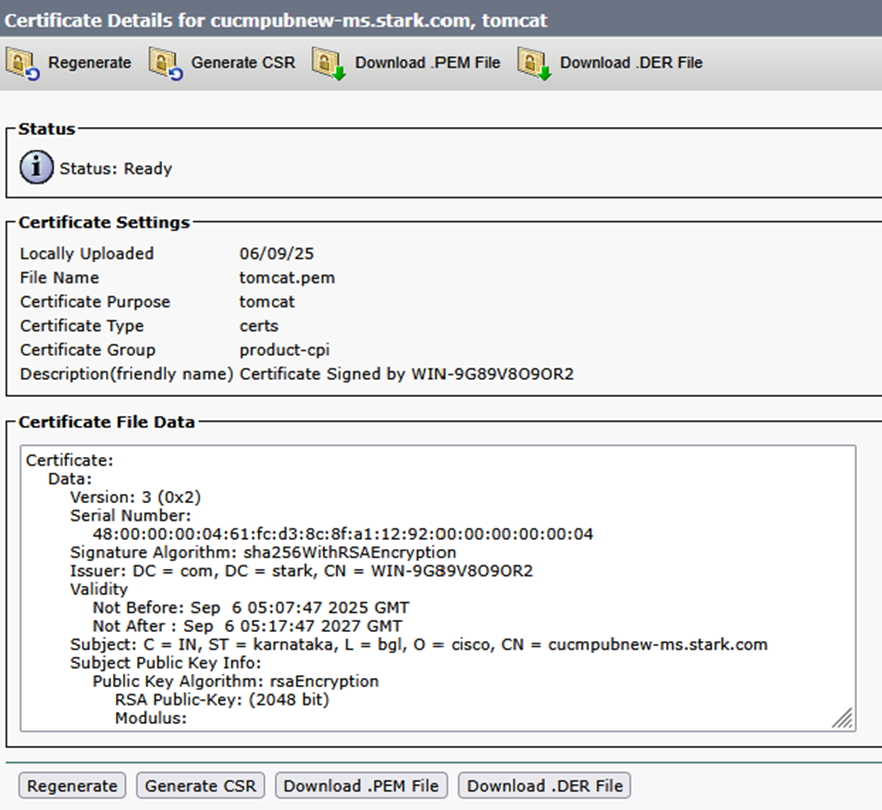Click the Modulus: line
882x810 pixels.
tap(151, 718)
